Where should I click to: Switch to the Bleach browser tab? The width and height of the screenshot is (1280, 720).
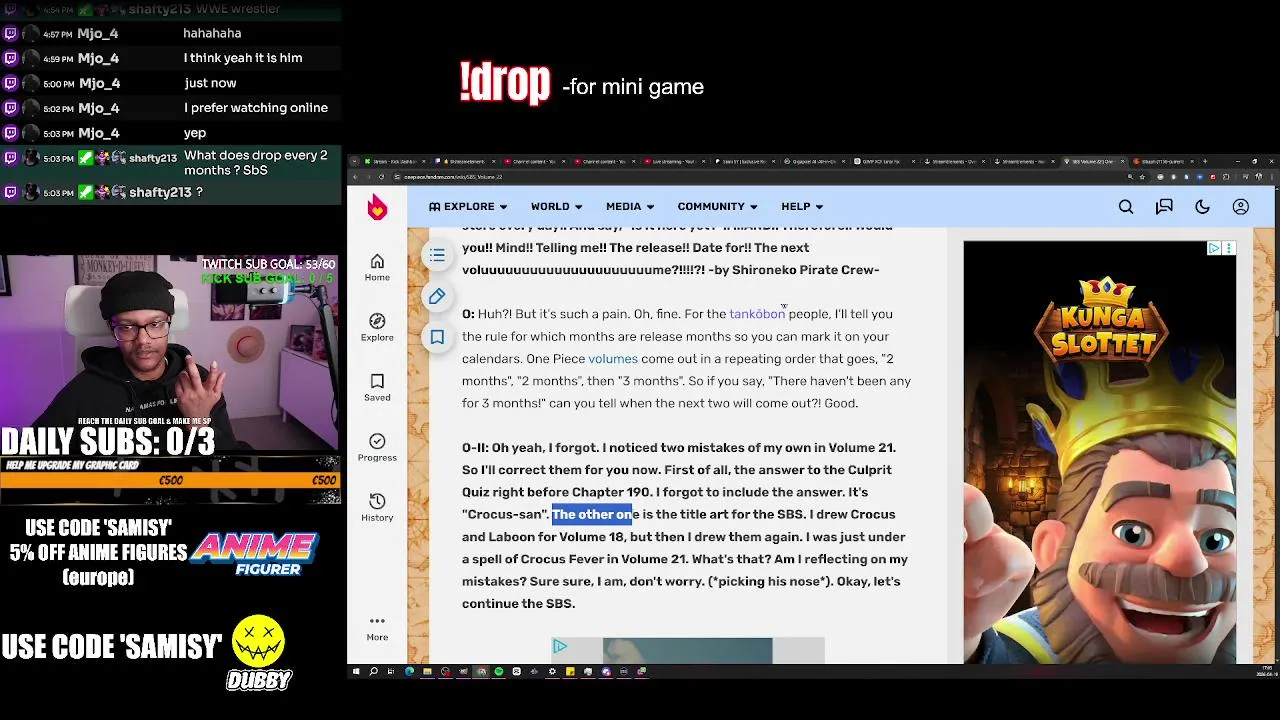(x=1164, y=161)
